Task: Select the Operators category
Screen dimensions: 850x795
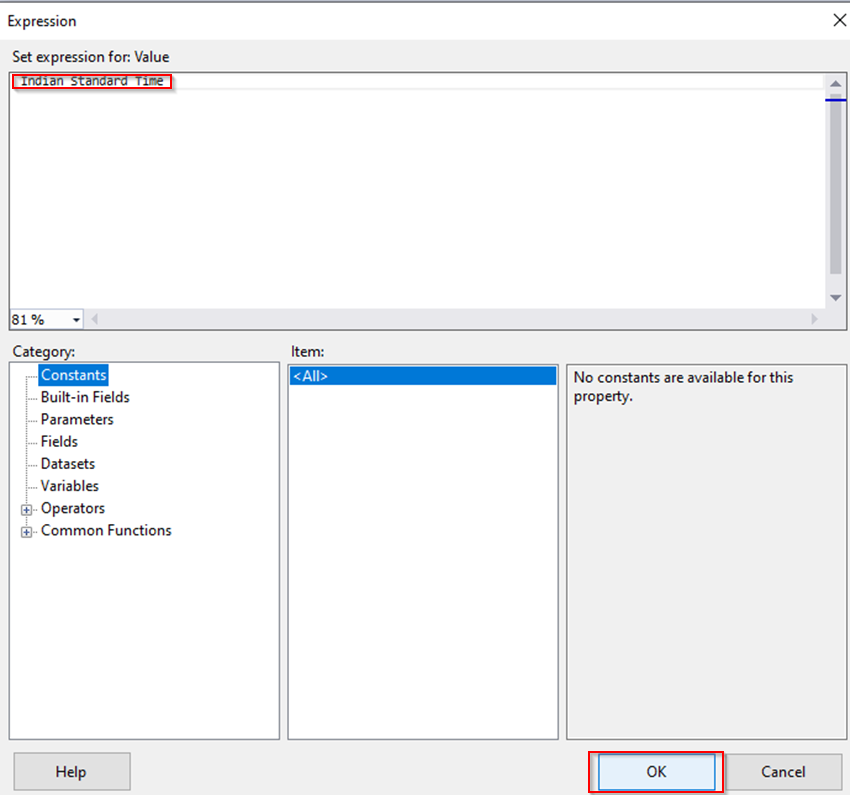Action: click(73, 508)
